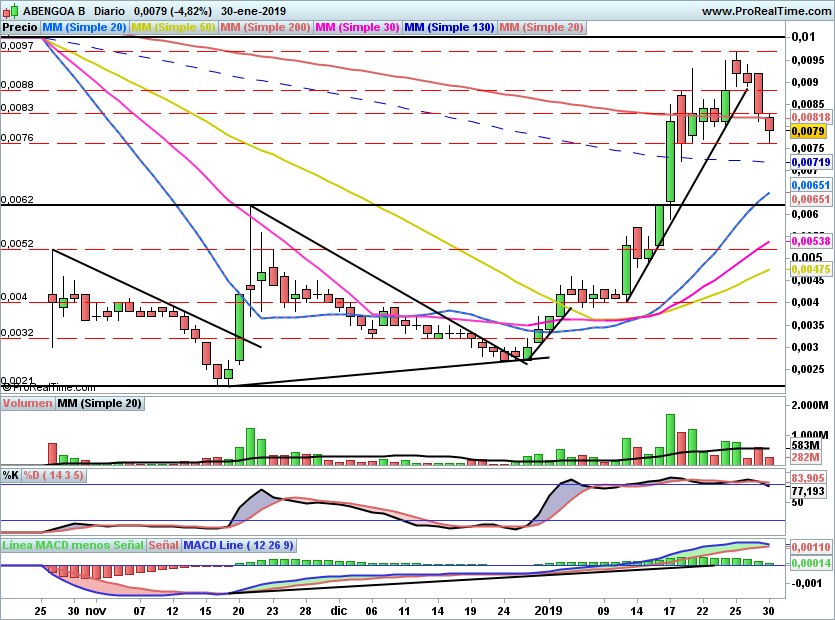Select the Señal label in MACD panel
The height and width of the screenshot is (620, 835).
(165, 545)
